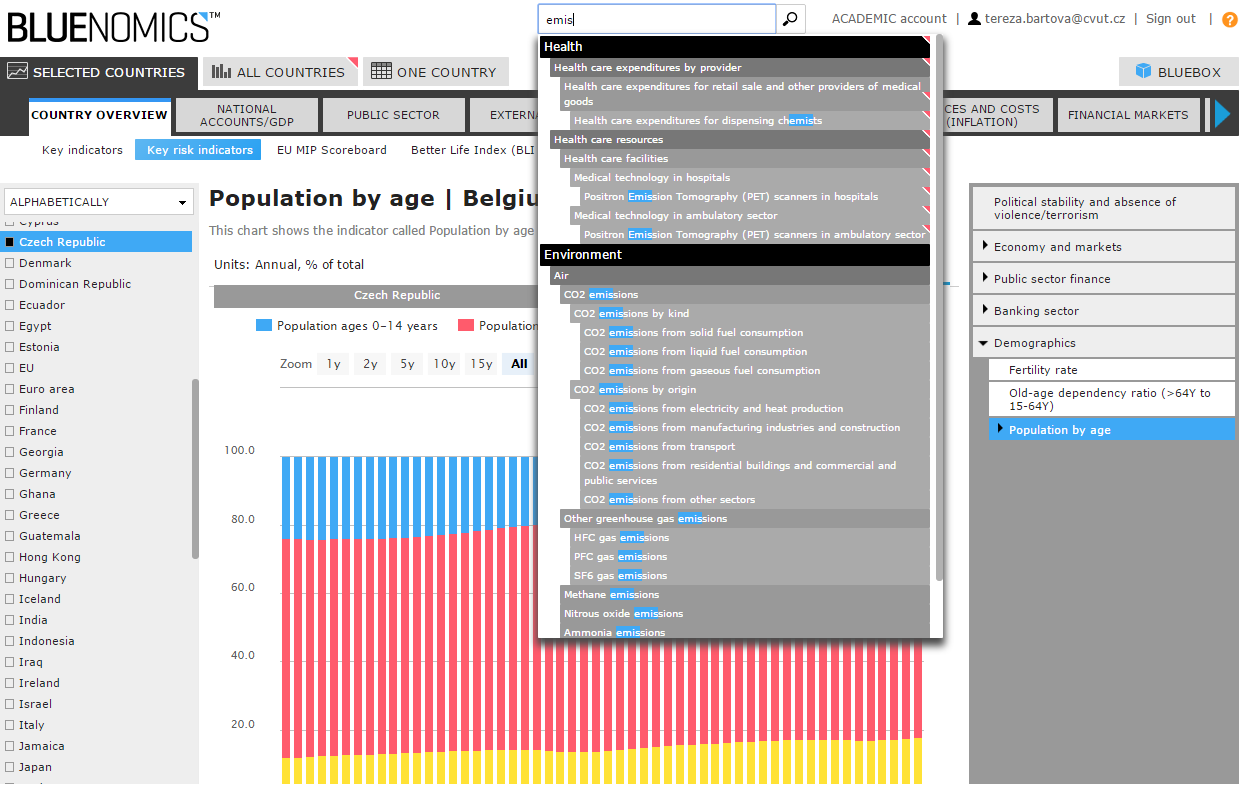Click the blue right arrow to scroll tabs
The height and width of the screenshot is (810, 1244).
click(1222, 115)
